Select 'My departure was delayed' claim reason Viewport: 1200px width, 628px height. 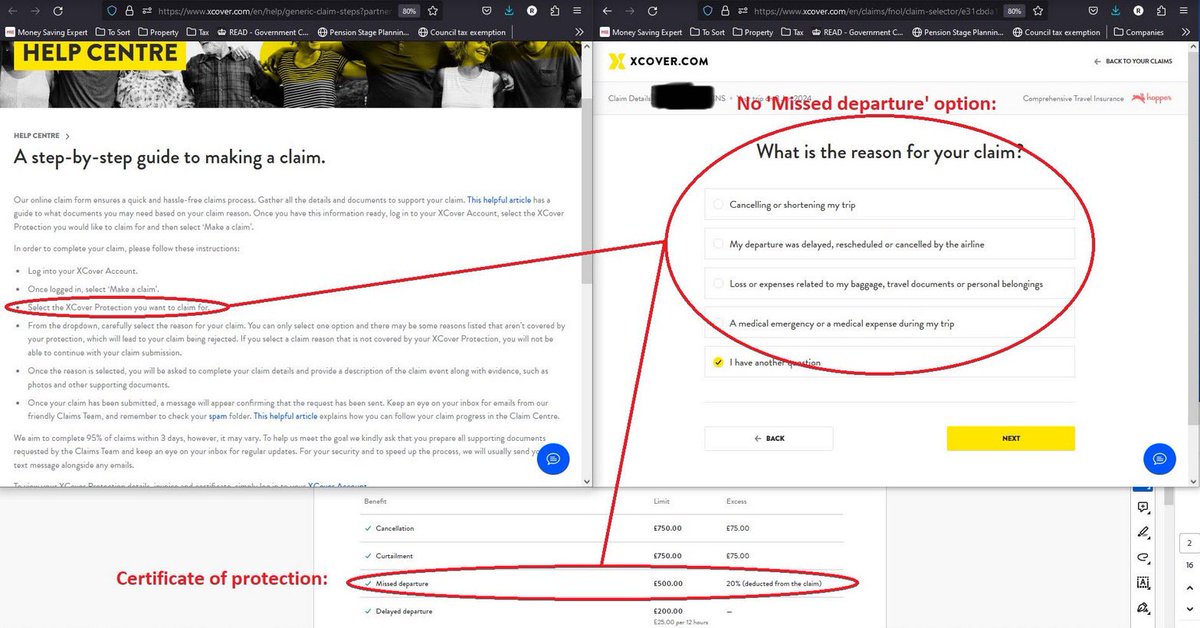tap(889, 243)
